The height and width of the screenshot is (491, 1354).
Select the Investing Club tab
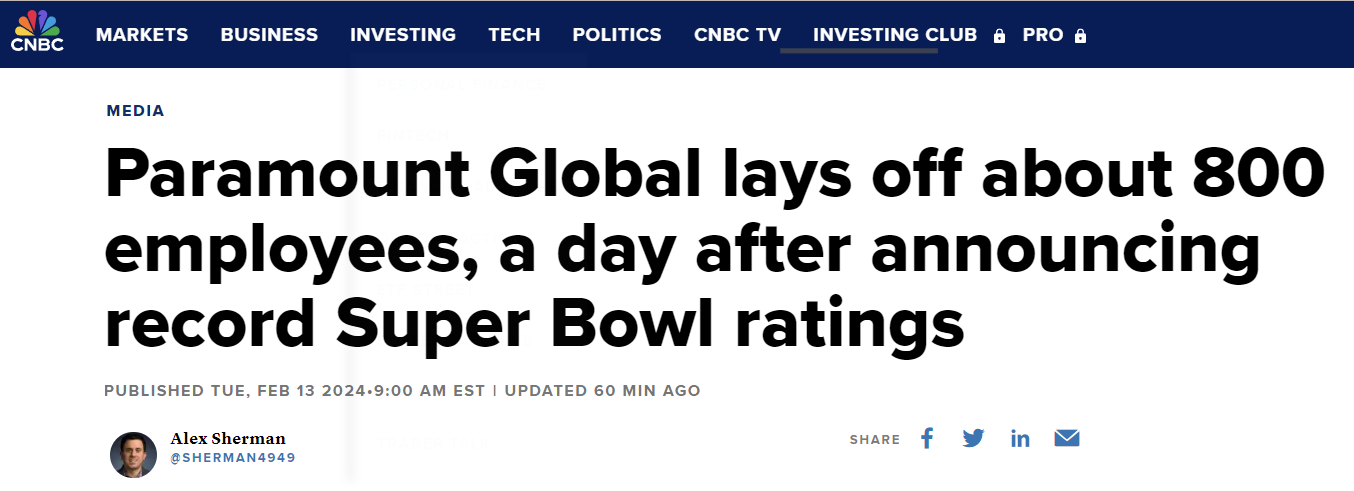tap(895, 35)
